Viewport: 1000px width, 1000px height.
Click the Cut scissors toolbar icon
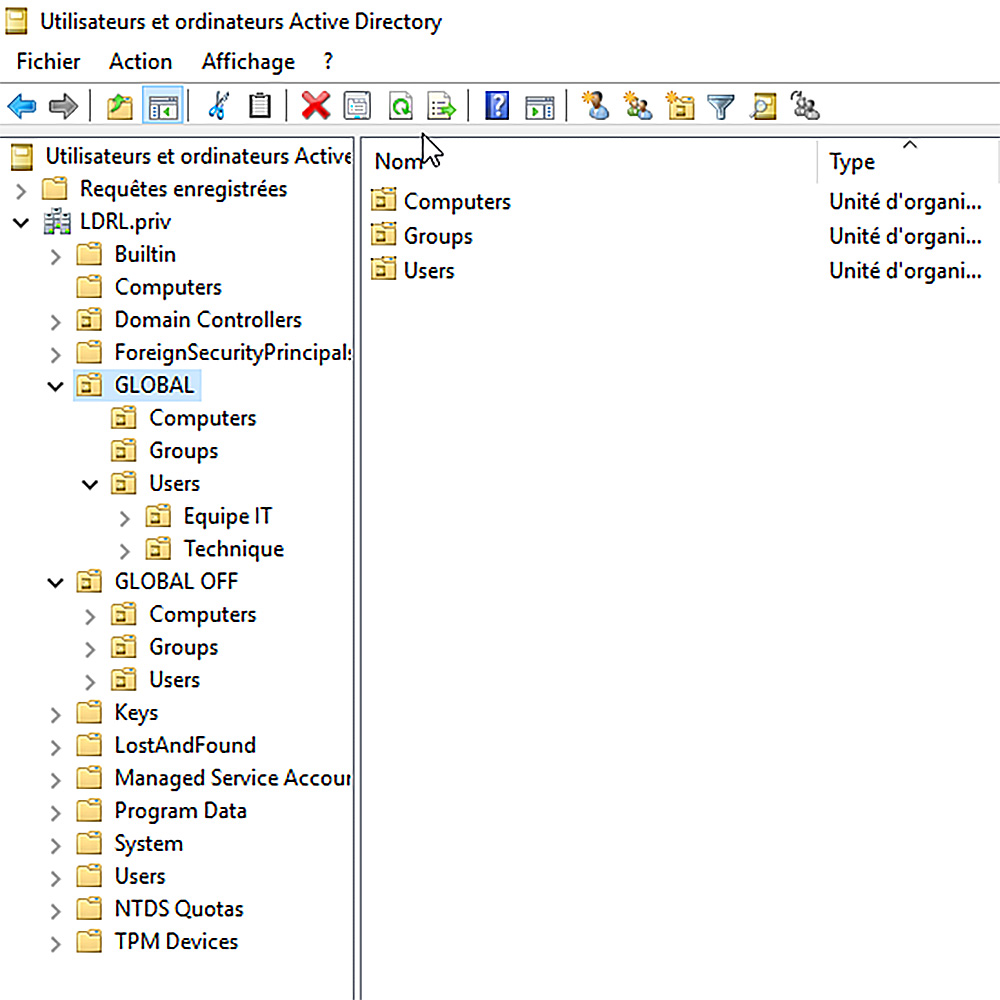coord(219,106)
